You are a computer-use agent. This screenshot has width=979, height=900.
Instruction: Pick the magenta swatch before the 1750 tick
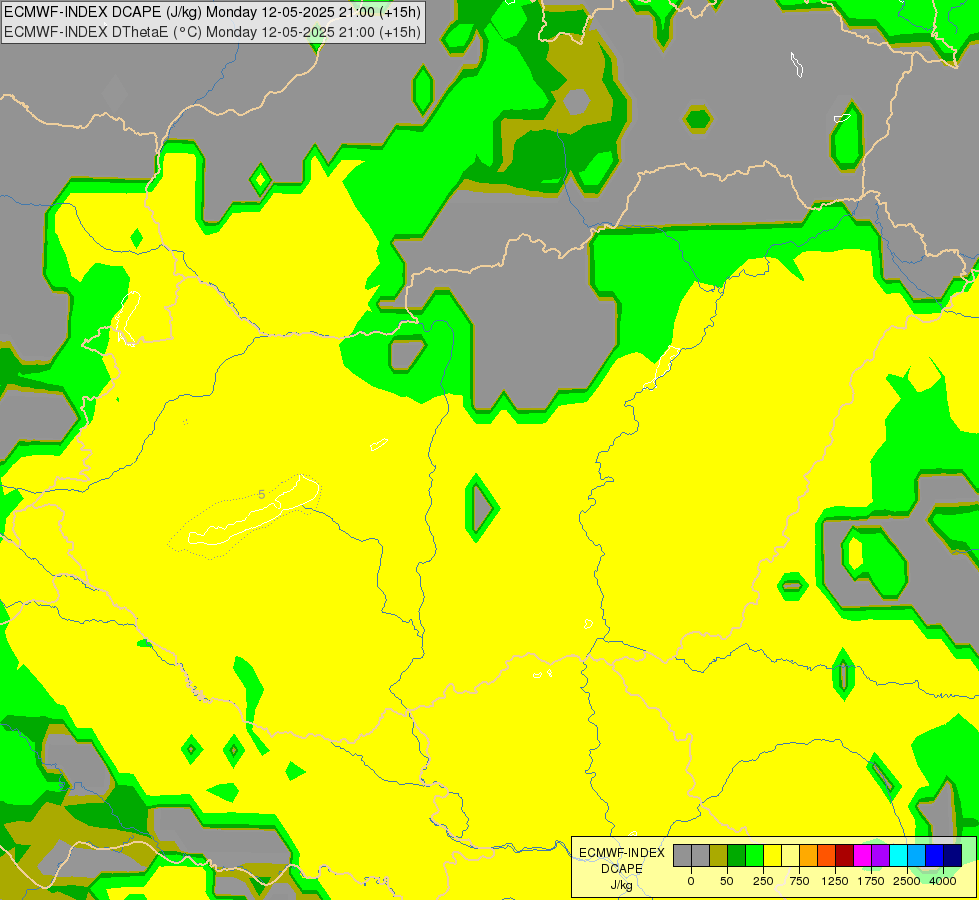coord(863,855)
